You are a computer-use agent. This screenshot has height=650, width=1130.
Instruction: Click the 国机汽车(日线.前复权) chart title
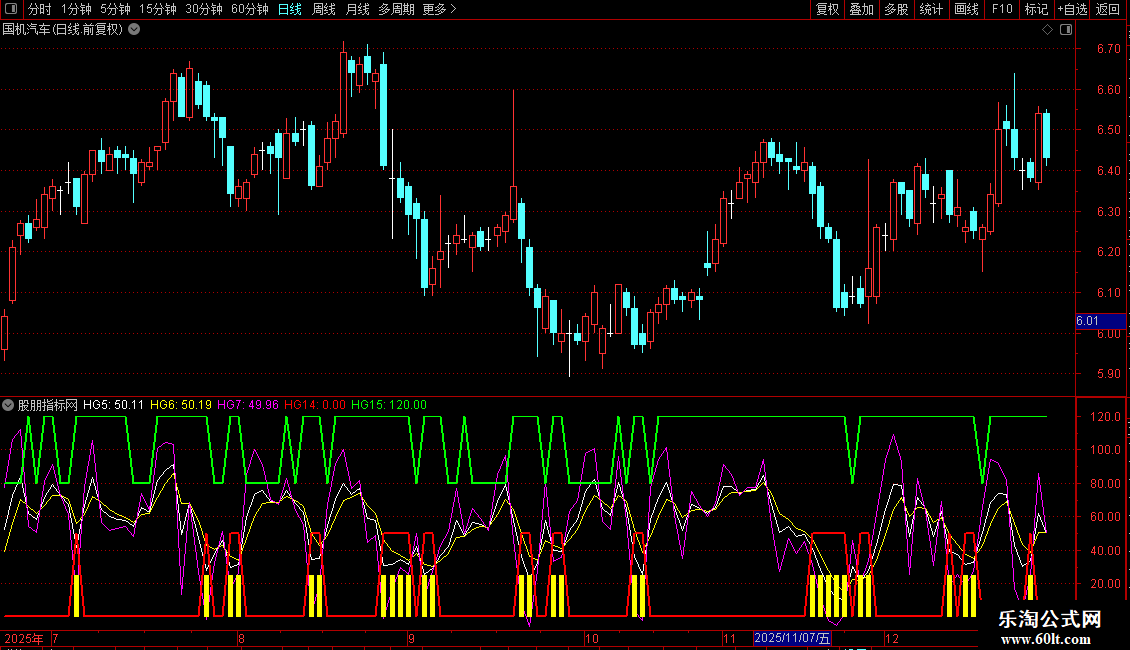tap(63, 30)
